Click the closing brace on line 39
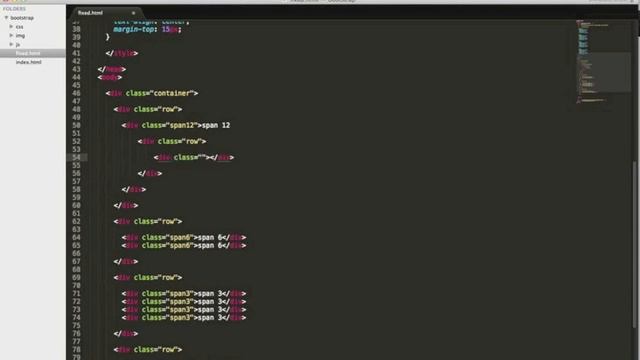Screen dimensions: 640x360 tap(107, 37)
